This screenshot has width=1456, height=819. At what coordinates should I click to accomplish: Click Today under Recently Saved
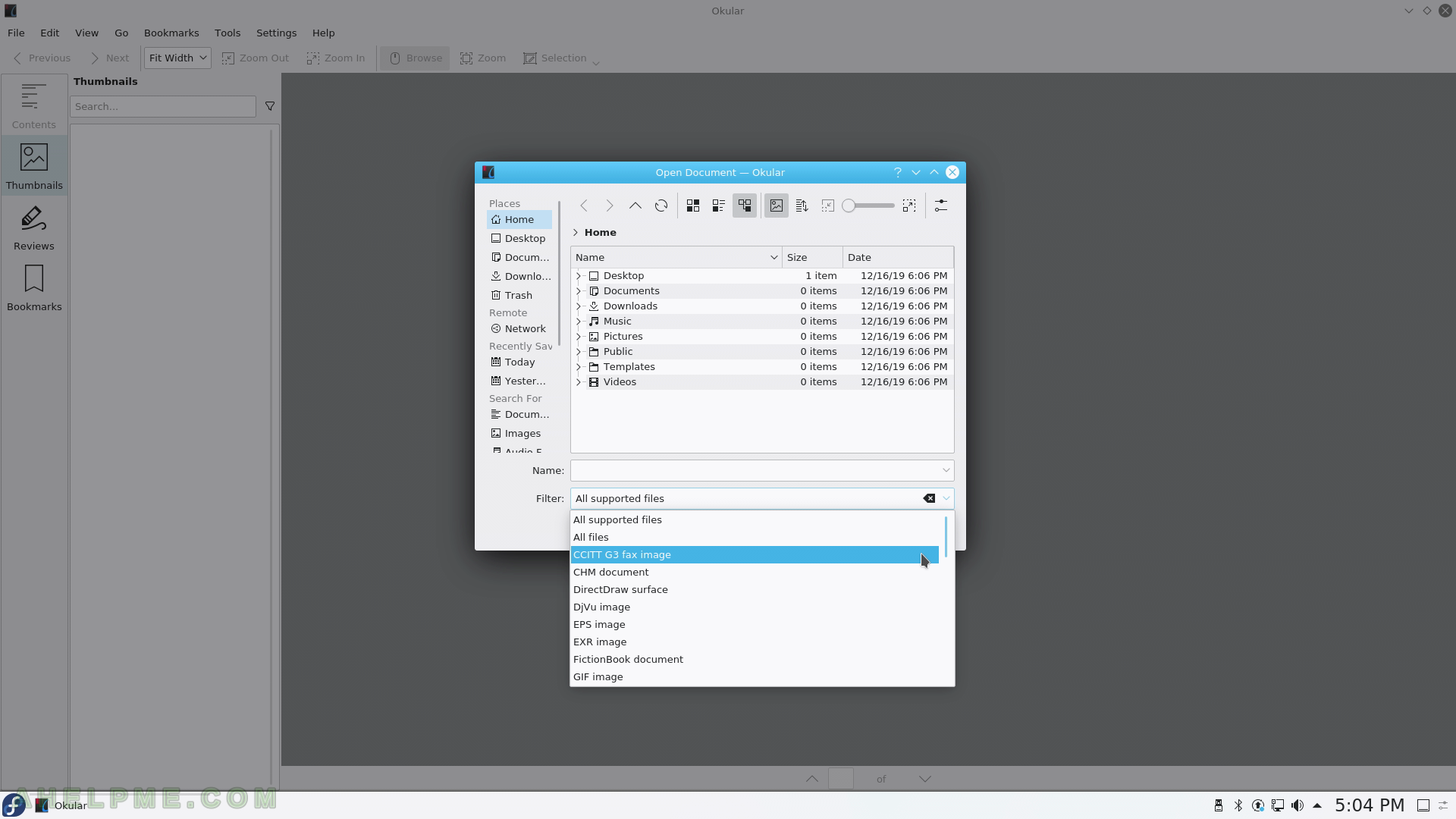click(519, 362)
